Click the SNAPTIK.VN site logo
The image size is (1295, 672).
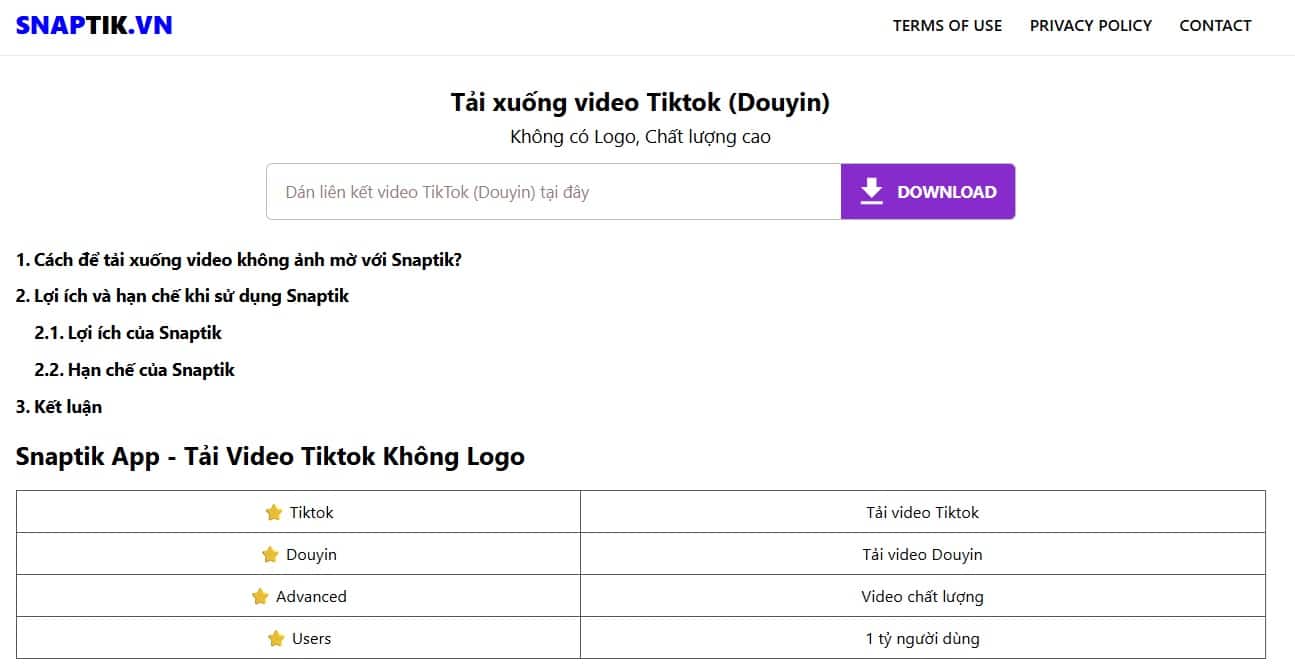pyautogui.click(x=94, y=26)
